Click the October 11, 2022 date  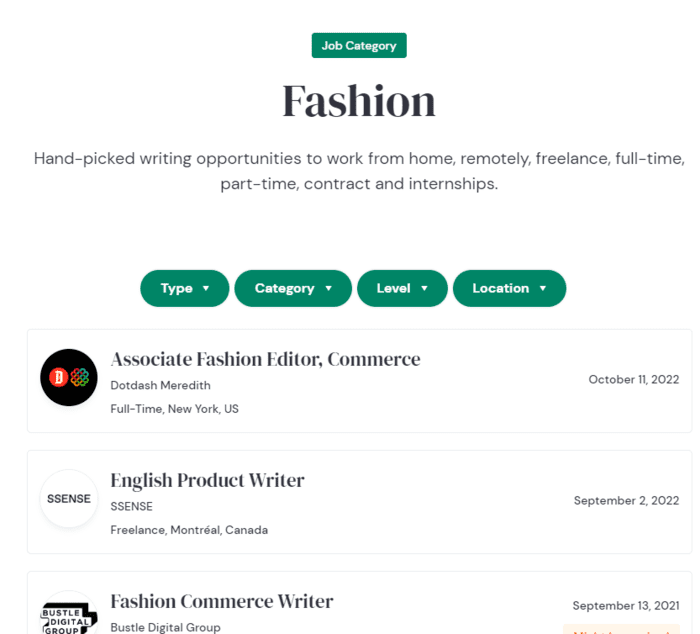click(x=633, y=379)
